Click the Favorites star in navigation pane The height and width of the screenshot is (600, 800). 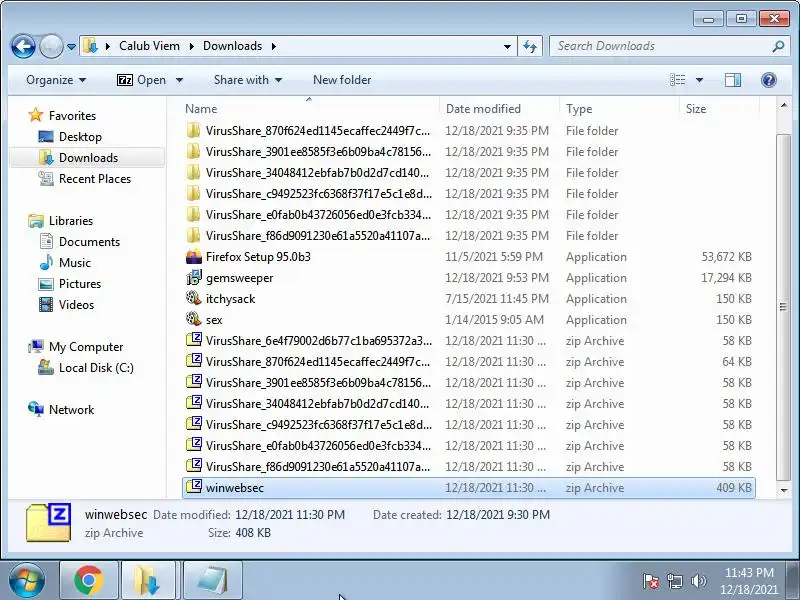pyautogui.click(x=35, y=115)
